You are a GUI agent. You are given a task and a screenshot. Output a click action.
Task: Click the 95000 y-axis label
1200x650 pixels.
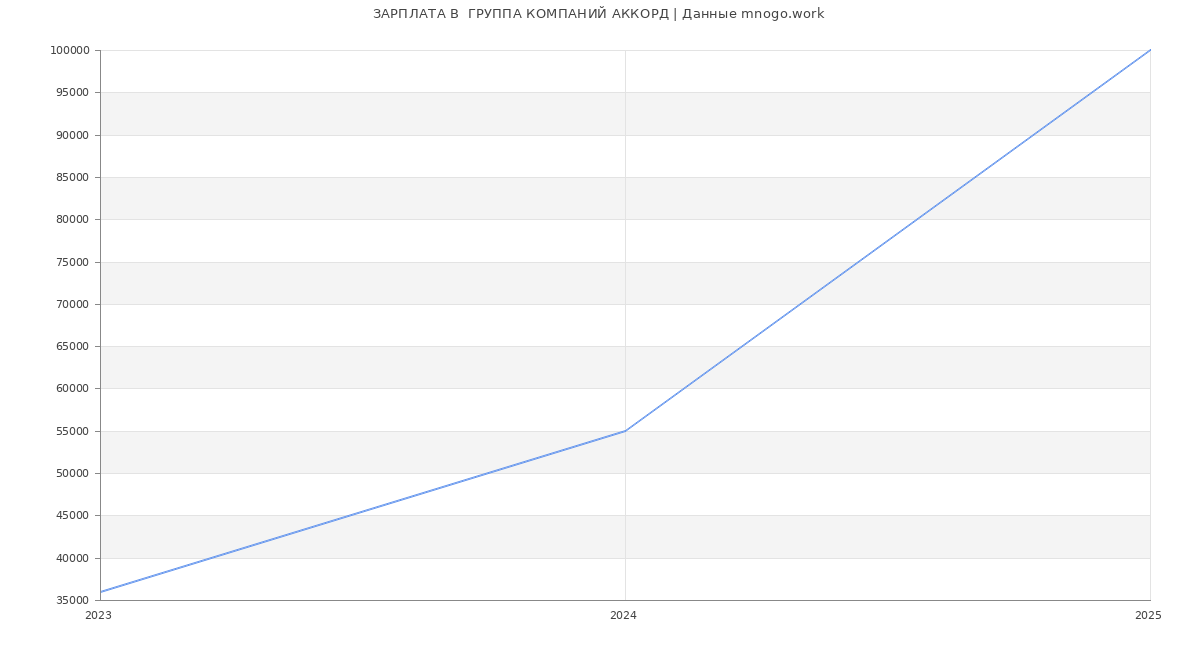click(72, 93)
